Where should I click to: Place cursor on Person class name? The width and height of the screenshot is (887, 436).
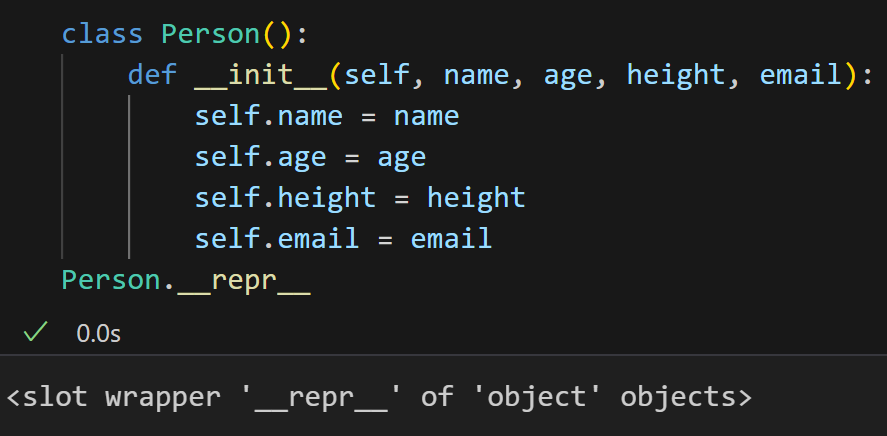210,33
